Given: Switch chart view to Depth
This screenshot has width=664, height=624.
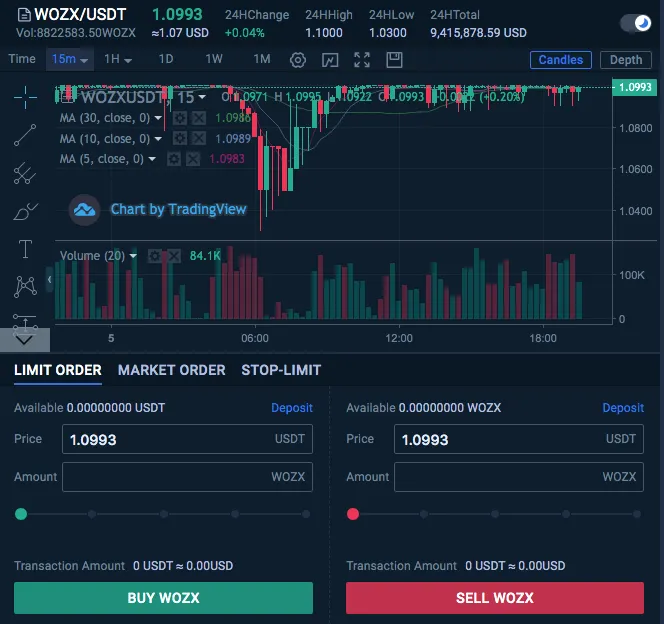Looking at the screenshot, I should tap(626, 60).
